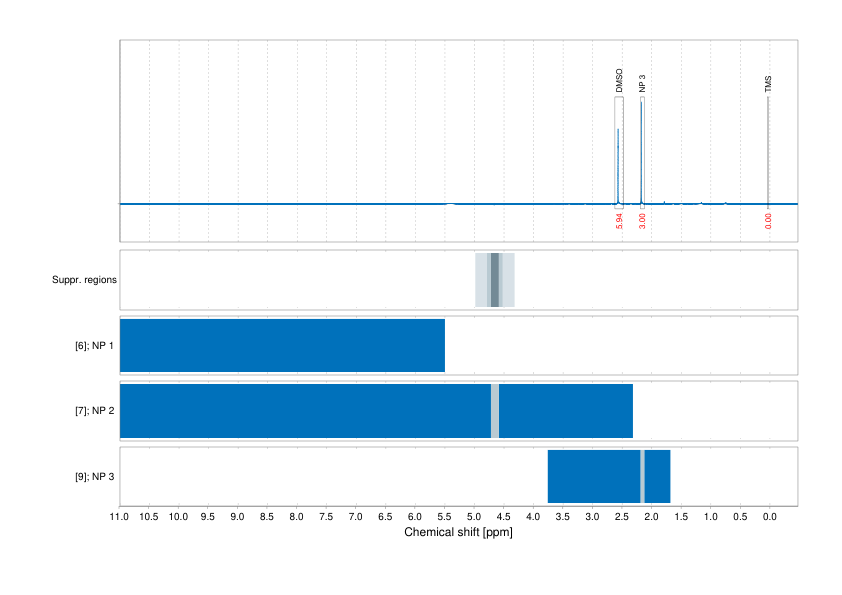Click the integral value 3.00
The height and width of the screenshot is (595, 842).
click(641, 218)
